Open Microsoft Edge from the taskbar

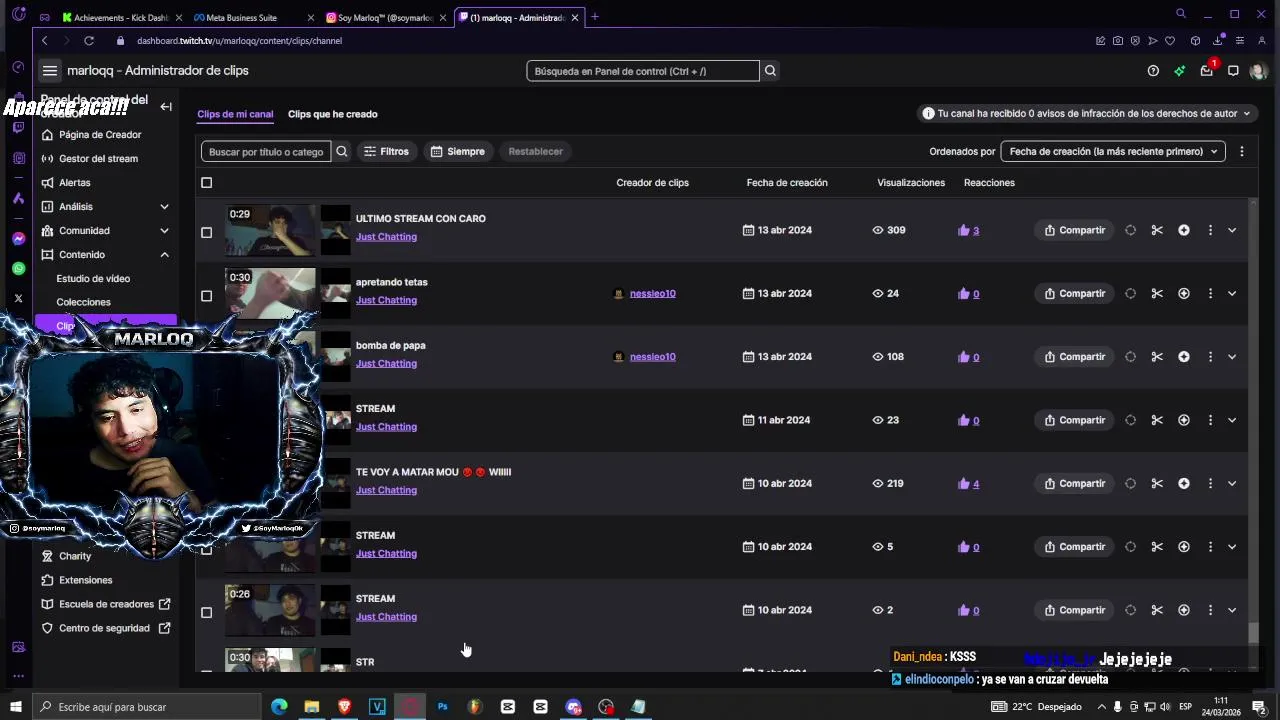click(x=279, y=707)
